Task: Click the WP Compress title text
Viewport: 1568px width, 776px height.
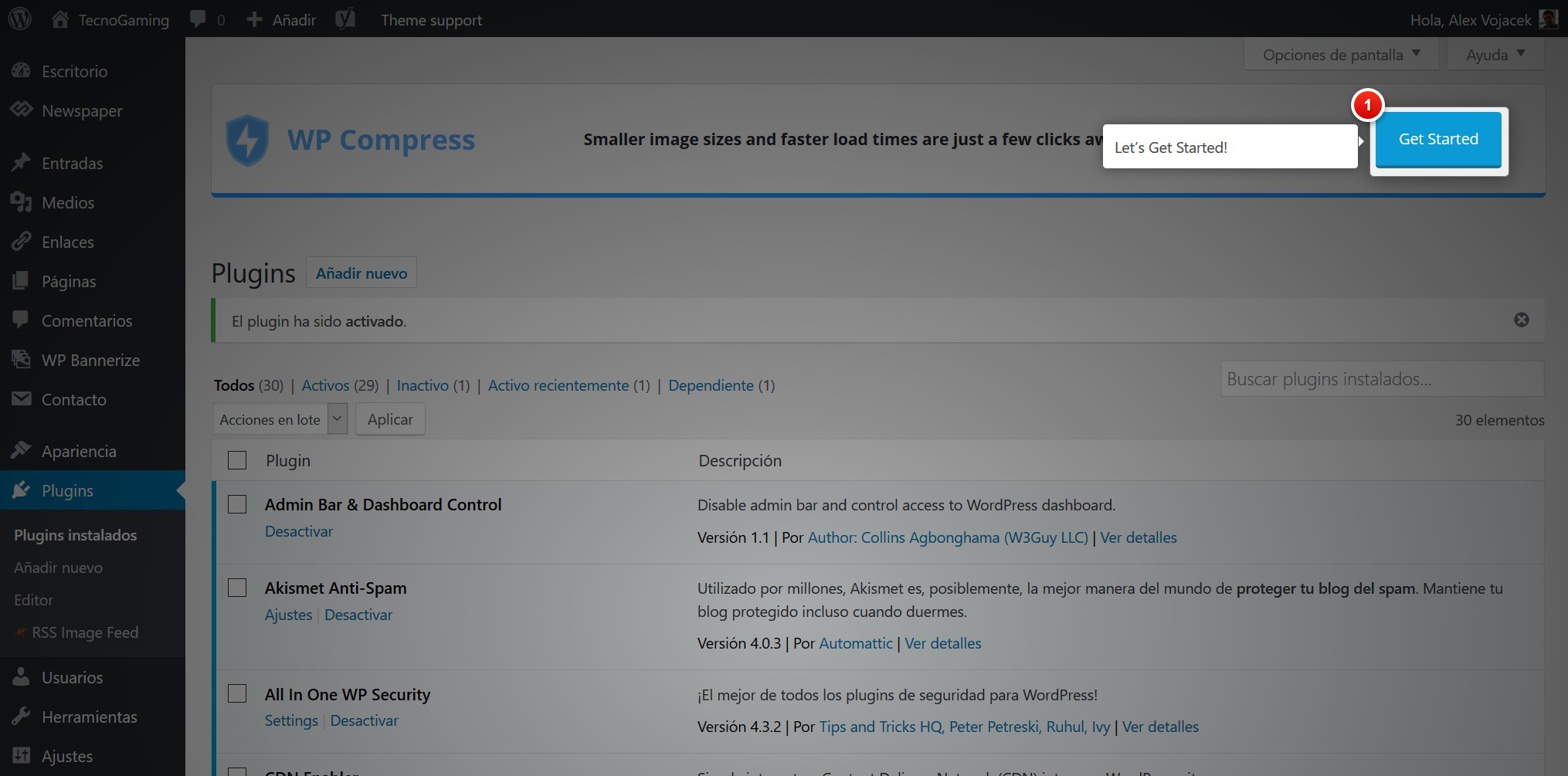Action: [381, 140]
